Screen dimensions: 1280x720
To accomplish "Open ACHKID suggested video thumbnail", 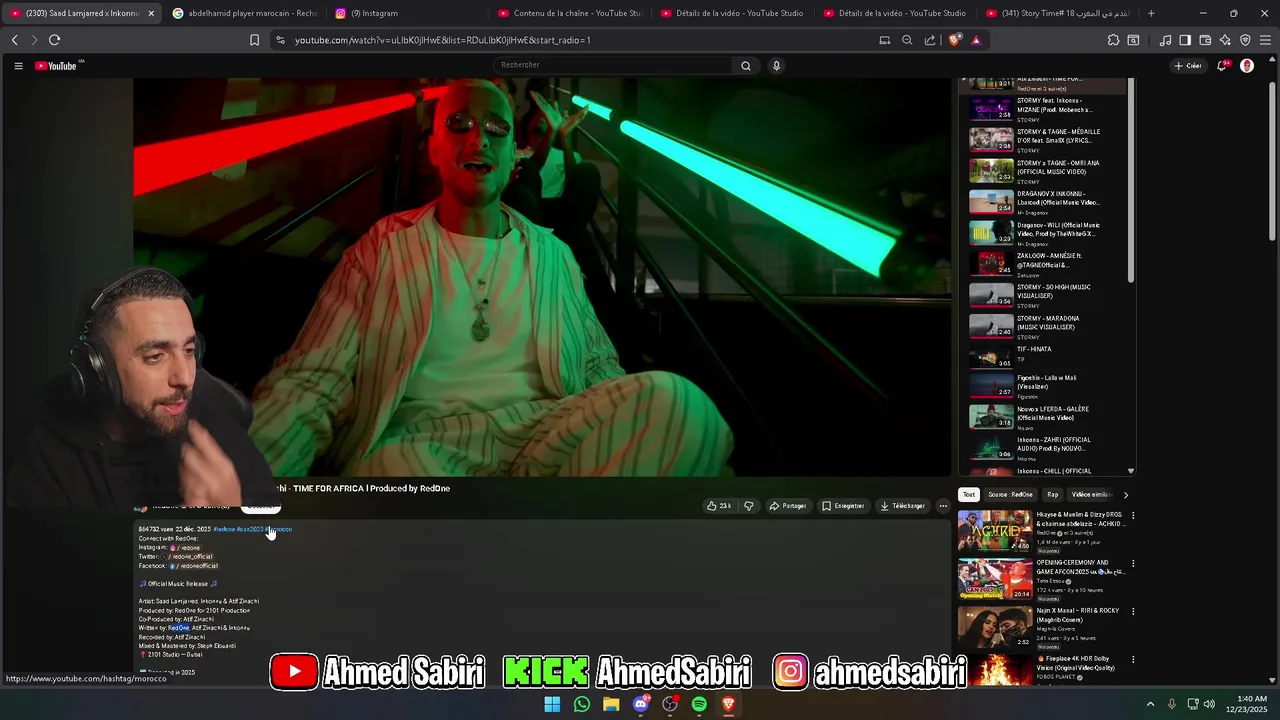I will pyautogui.click(x=994, y=531).
